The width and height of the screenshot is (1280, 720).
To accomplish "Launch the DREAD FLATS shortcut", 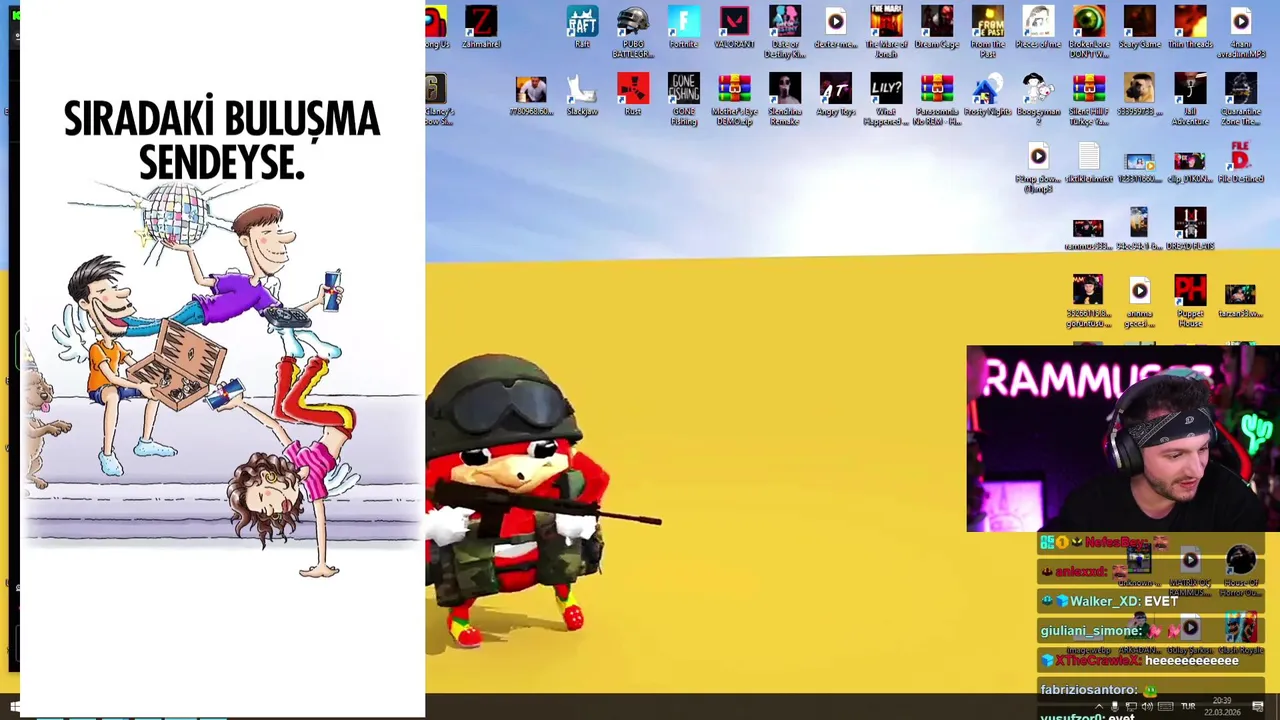I will click(x=1190, y=229).
